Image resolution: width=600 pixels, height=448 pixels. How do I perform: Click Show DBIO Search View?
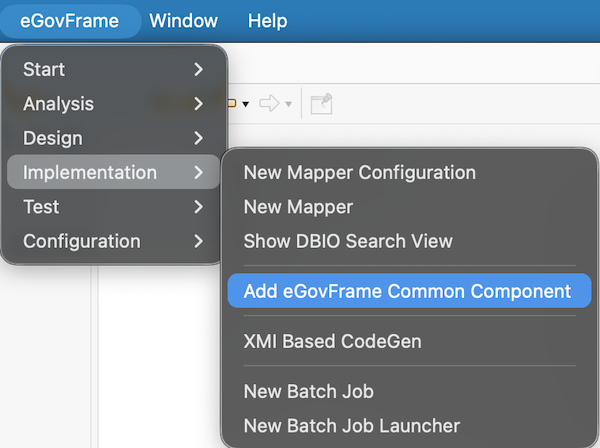pos(348,241)
